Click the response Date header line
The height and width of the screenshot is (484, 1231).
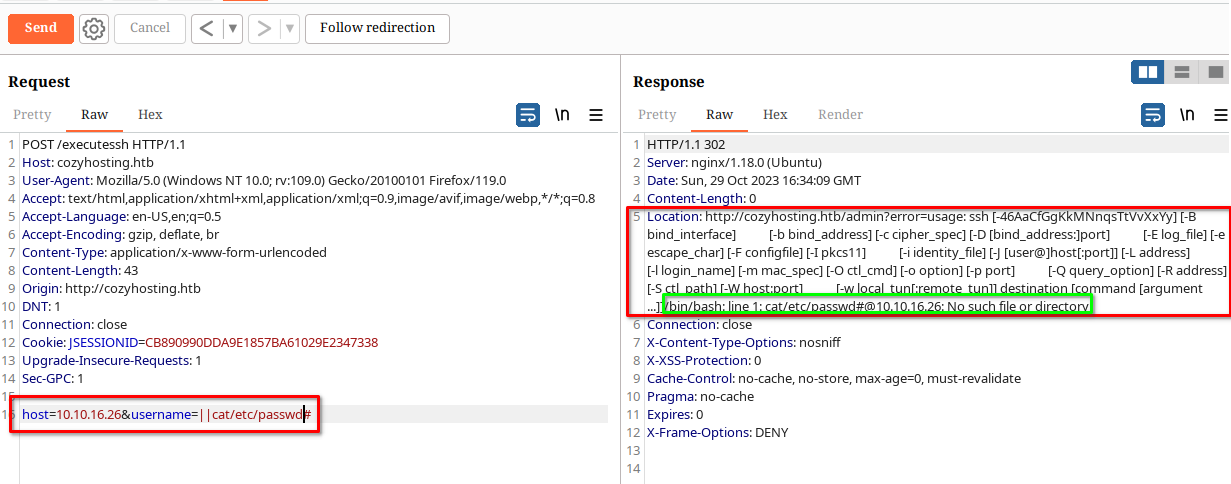tap(754, 180)
